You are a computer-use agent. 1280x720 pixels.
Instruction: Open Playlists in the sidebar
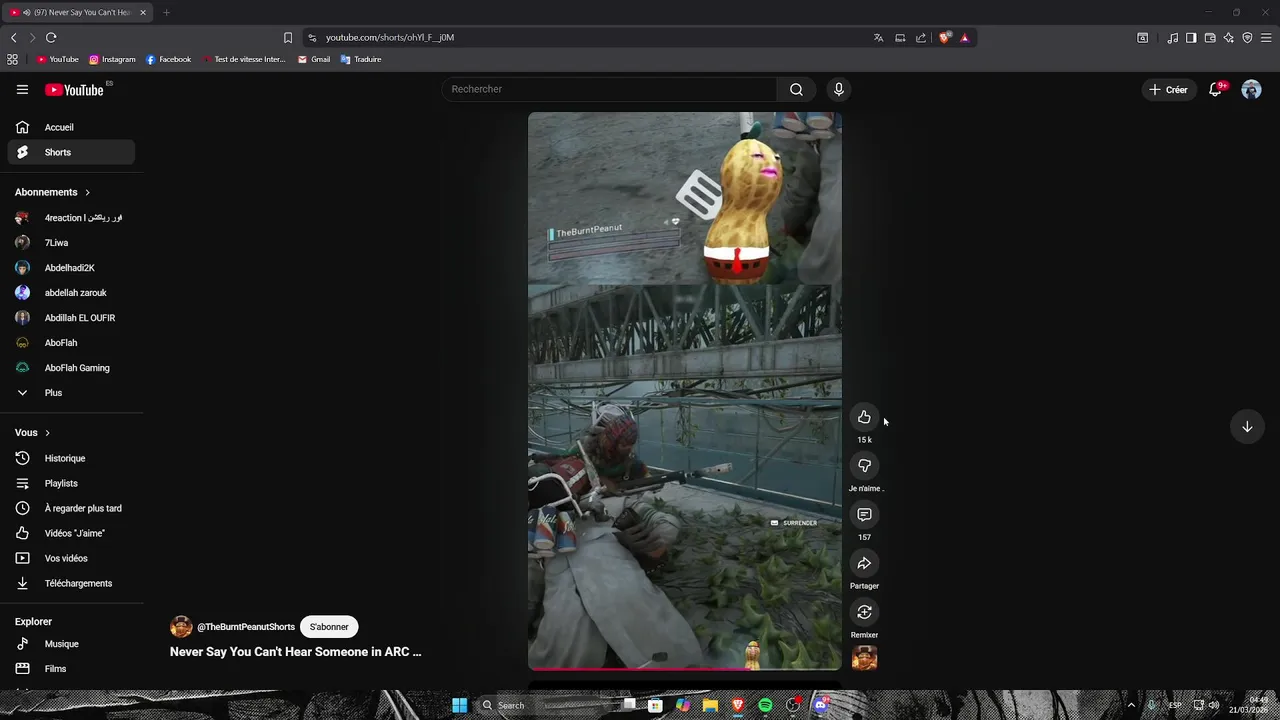[x=71, y=483]
